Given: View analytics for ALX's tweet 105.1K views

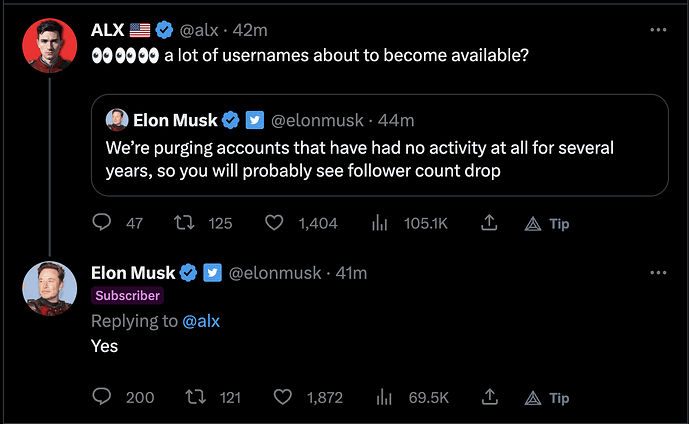Looking at the screenshot, I should tap(379, 223).
